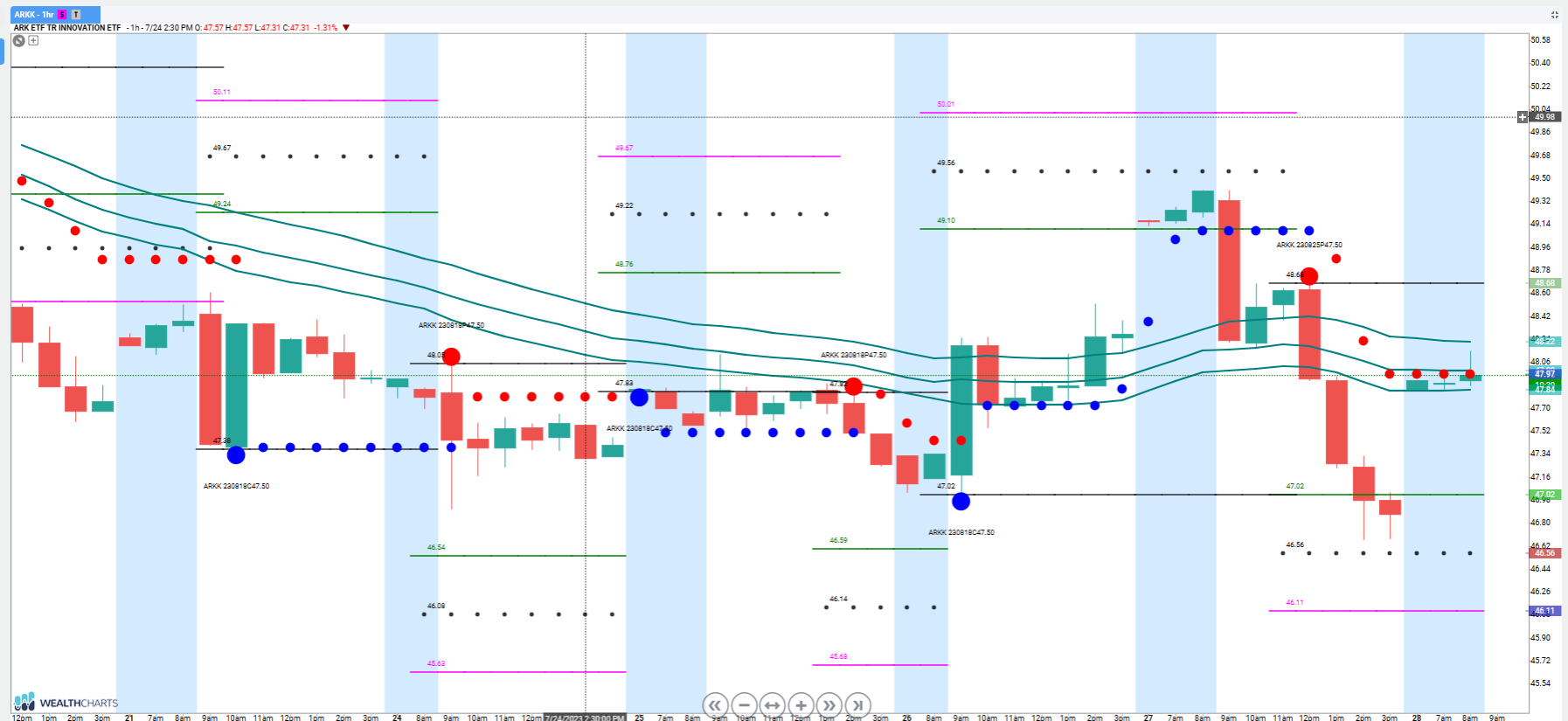This screenshot has height=721, width=1568.
Task: Zoom in chart with plus circle button
Action: click(x=801, y=705)
